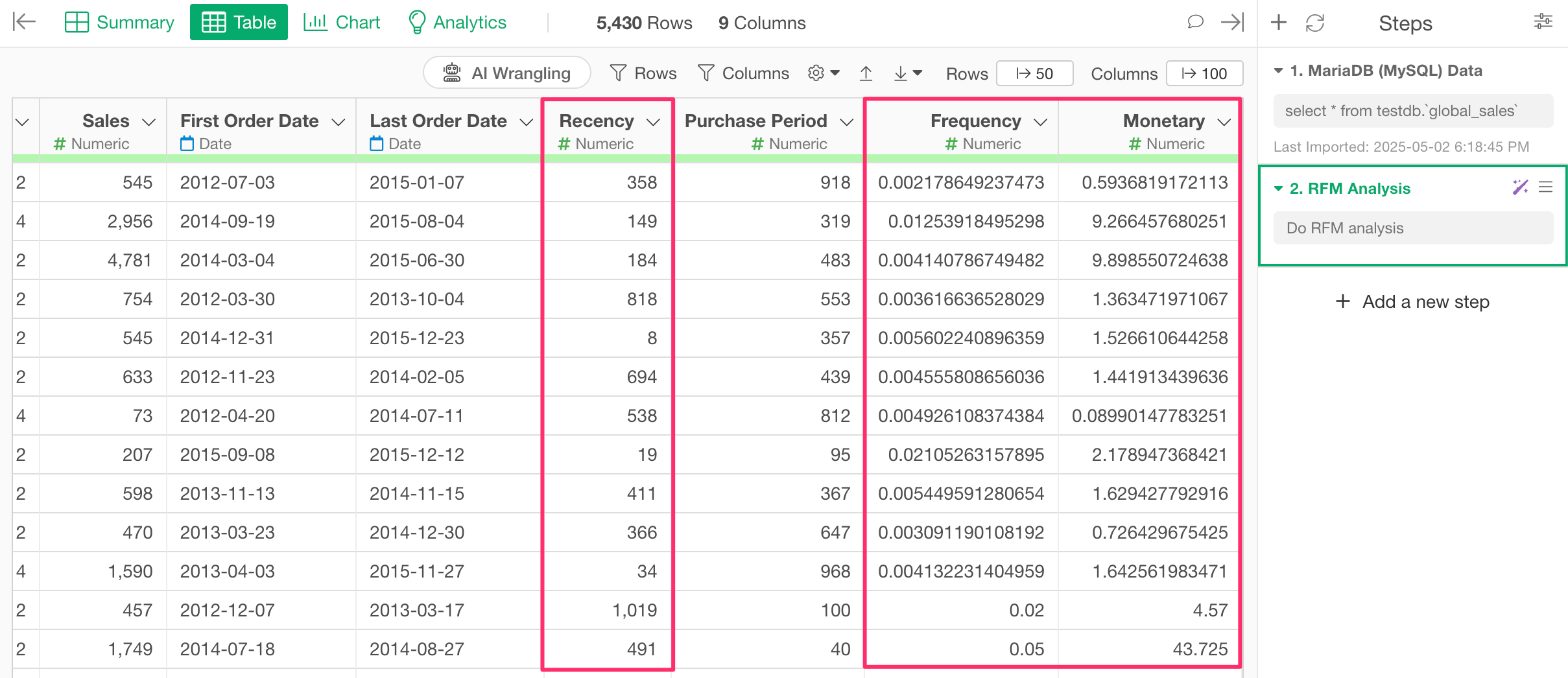Screen dimensions: 1568x678
Task: Click the upload arrow icon in toolbar
Action: pos(866,73)
